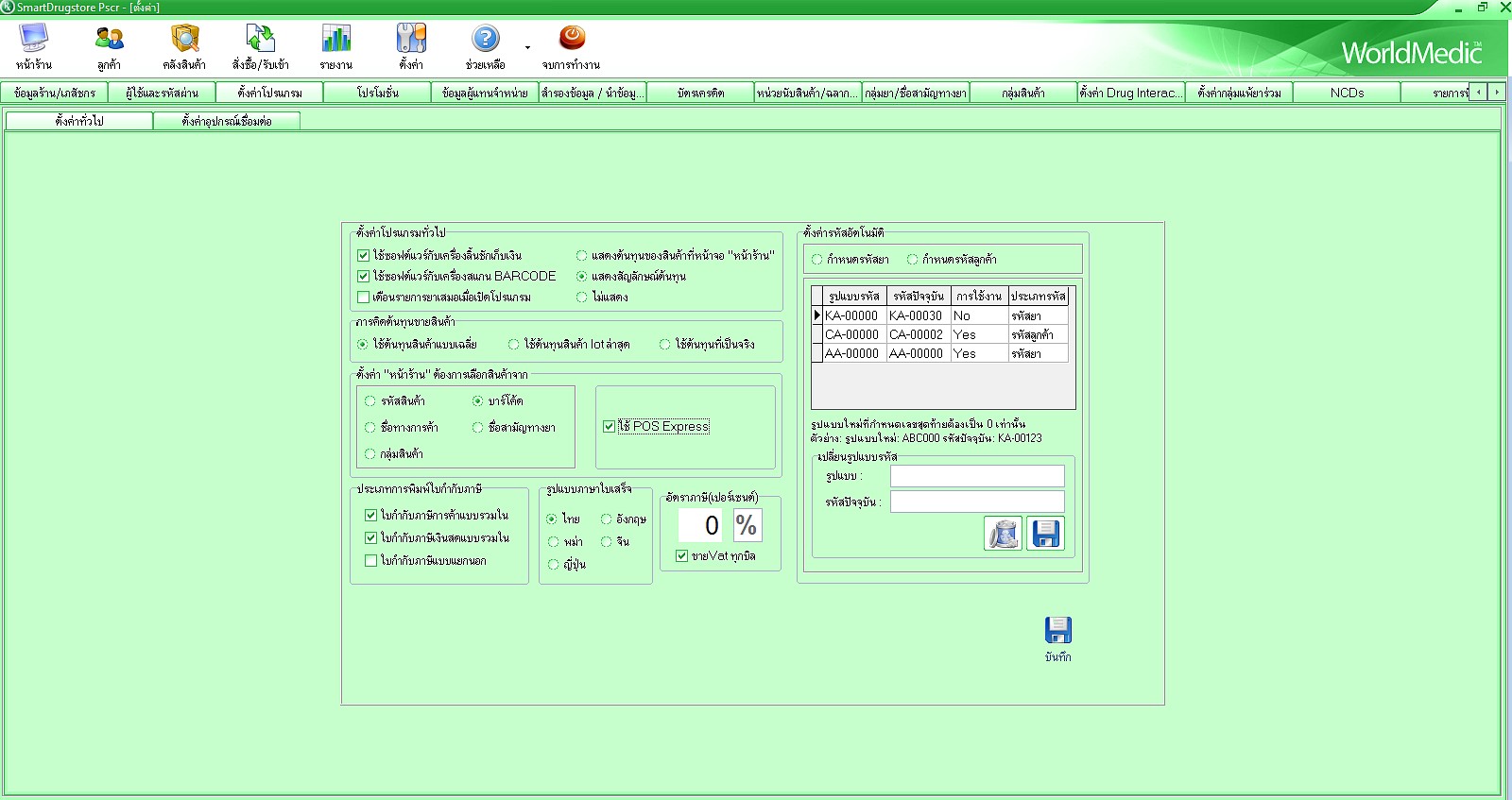The height and width of the screenshot is (800, 1512).
Task: Enable ใบกำกับภาษีแบบแยกนอก checkbox
Action: (371, 561)
